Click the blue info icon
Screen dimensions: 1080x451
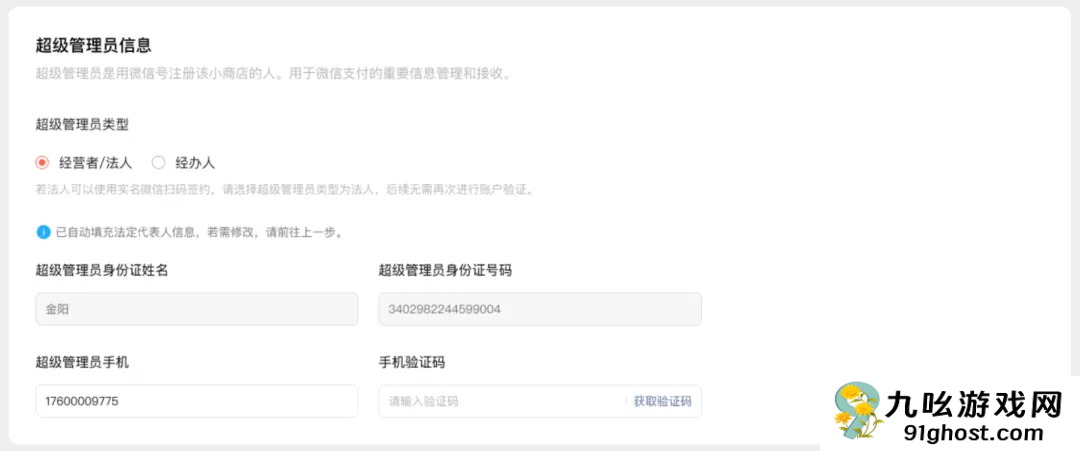43,232
